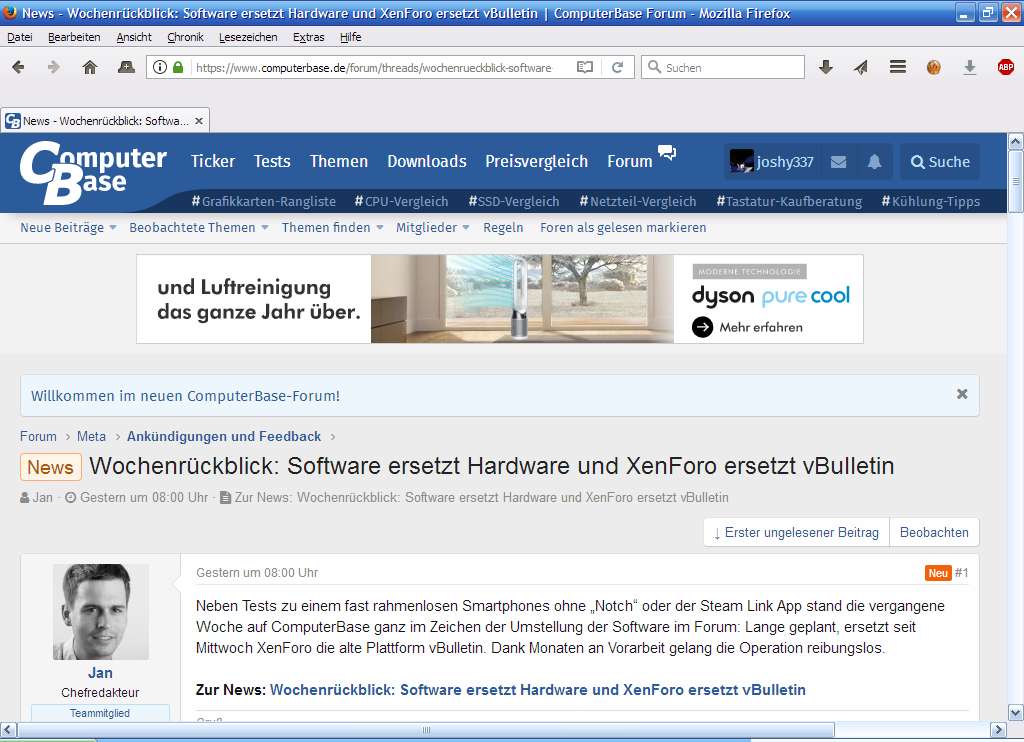This screenshot has width=1024, height=742.
Task: Dismiss the Willkommen forum notice
Action: pyautogui.click(x=962, y=394)
